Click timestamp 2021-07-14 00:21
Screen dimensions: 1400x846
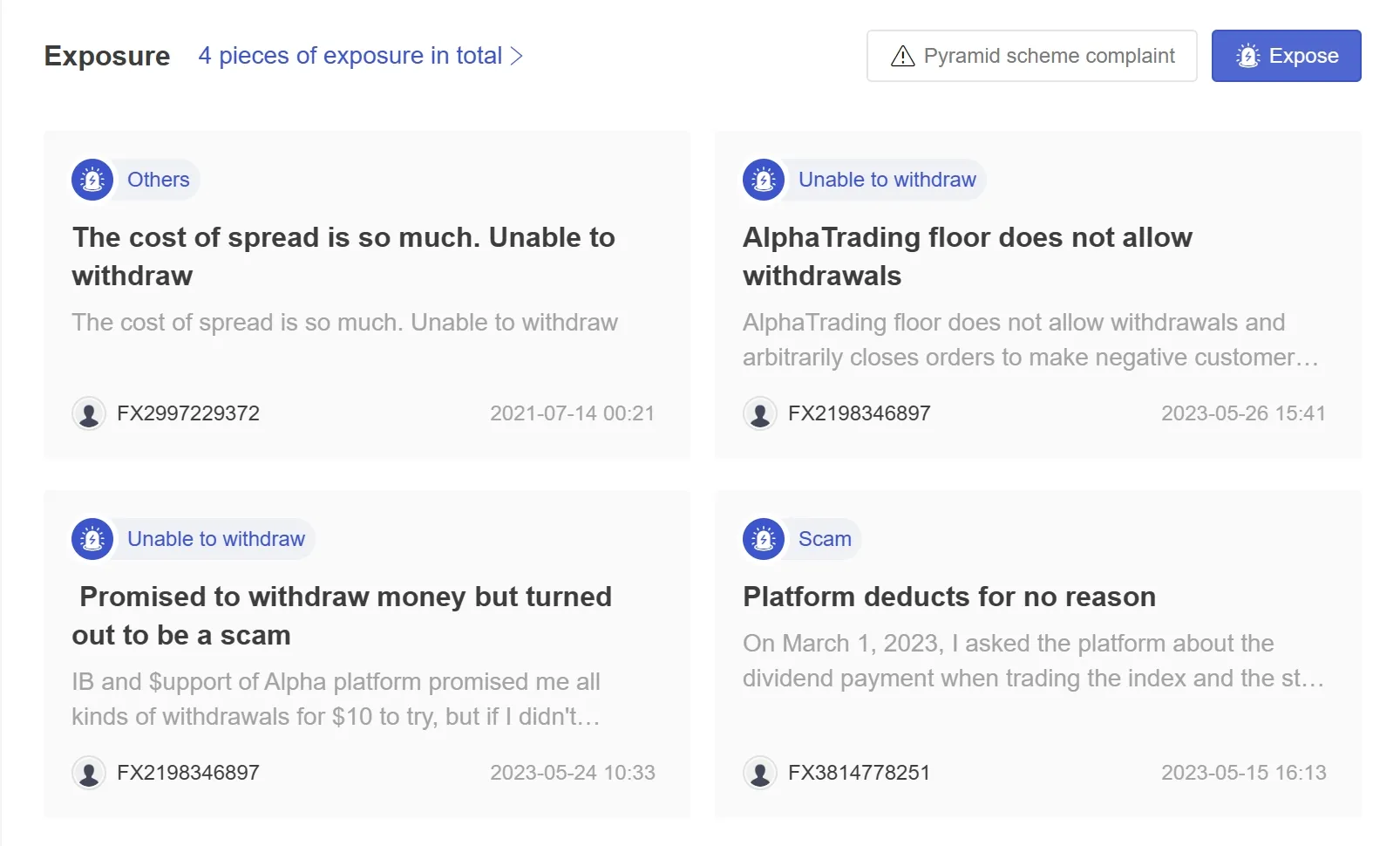point(572,413)
